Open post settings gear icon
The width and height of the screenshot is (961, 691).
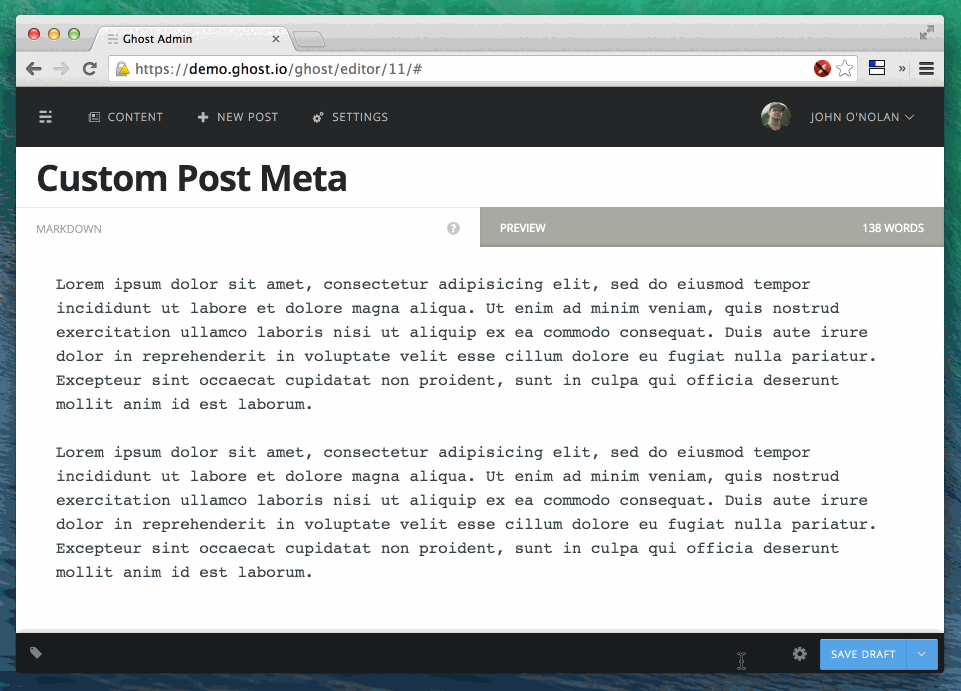coord(799,654)
